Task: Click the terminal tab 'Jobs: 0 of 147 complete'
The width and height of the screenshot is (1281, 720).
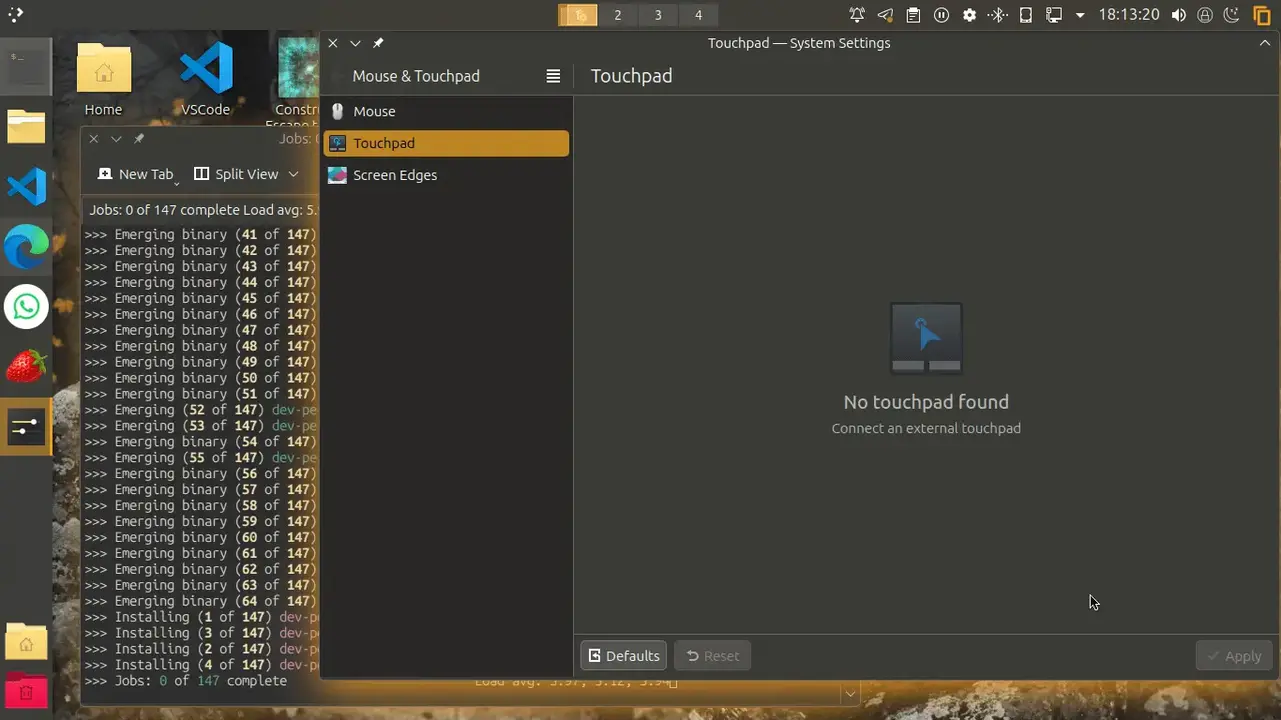Action: point(200,210)
